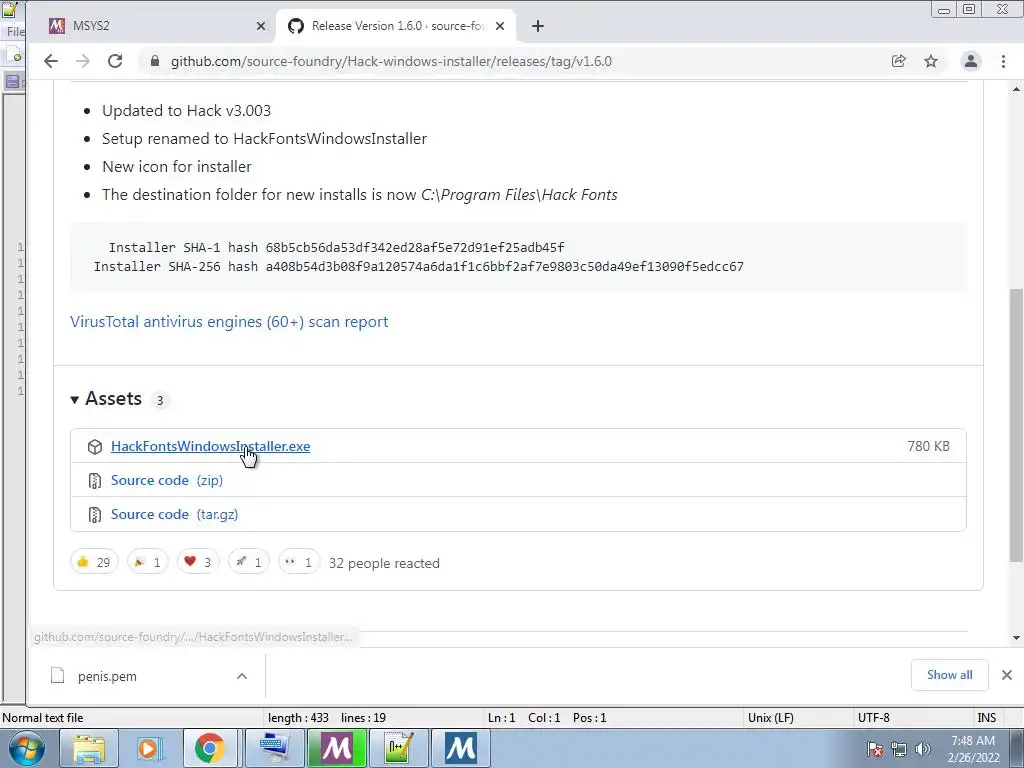Image resolution: width=1024 pixels, height=768 pixels.
Task: Click the 780 KB file size text
Action: coord(928,446)
